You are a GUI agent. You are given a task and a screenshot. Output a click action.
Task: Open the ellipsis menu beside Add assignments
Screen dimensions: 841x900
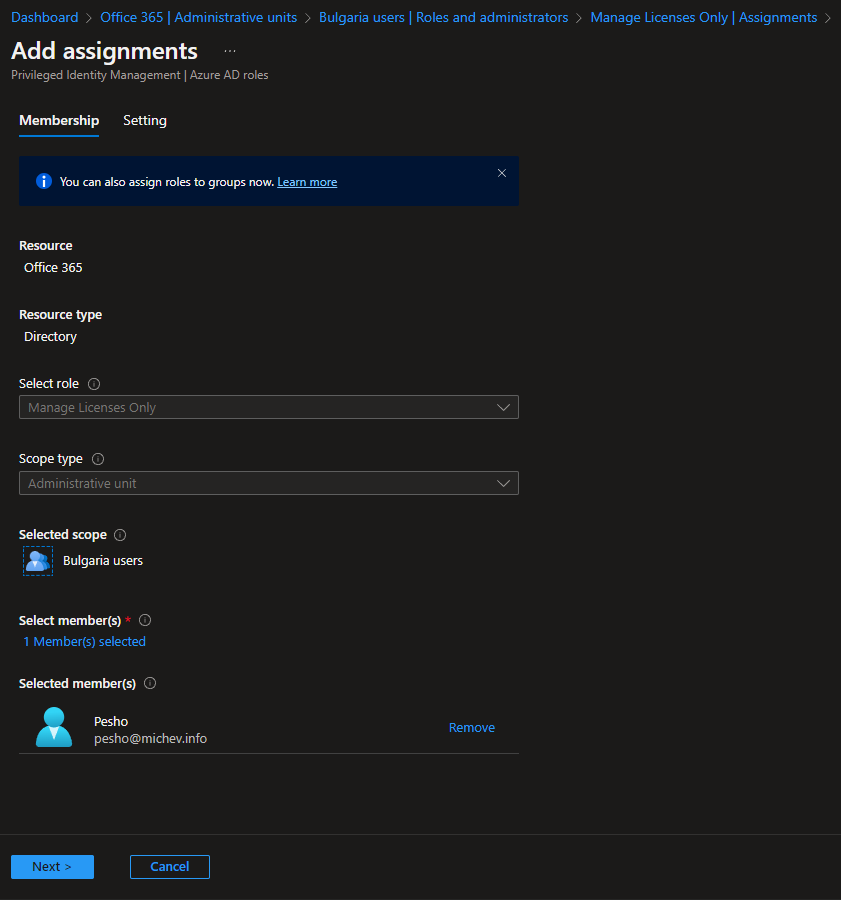click(230, 51)
